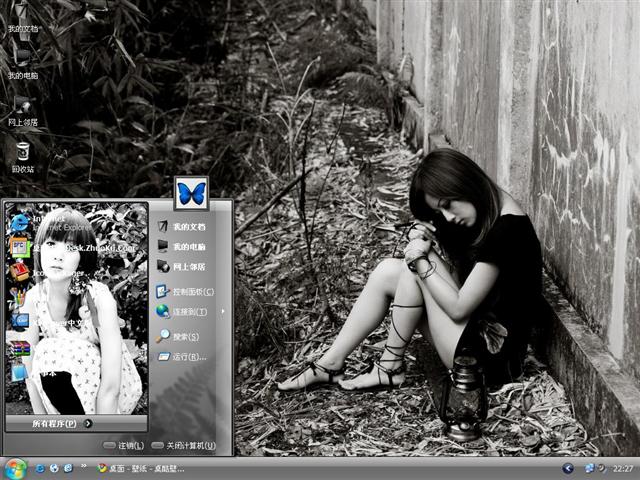Expand the Connect To (连接到) submenu
The height and width of the screenshot is (480, 640).
click(x=188, y=311)
